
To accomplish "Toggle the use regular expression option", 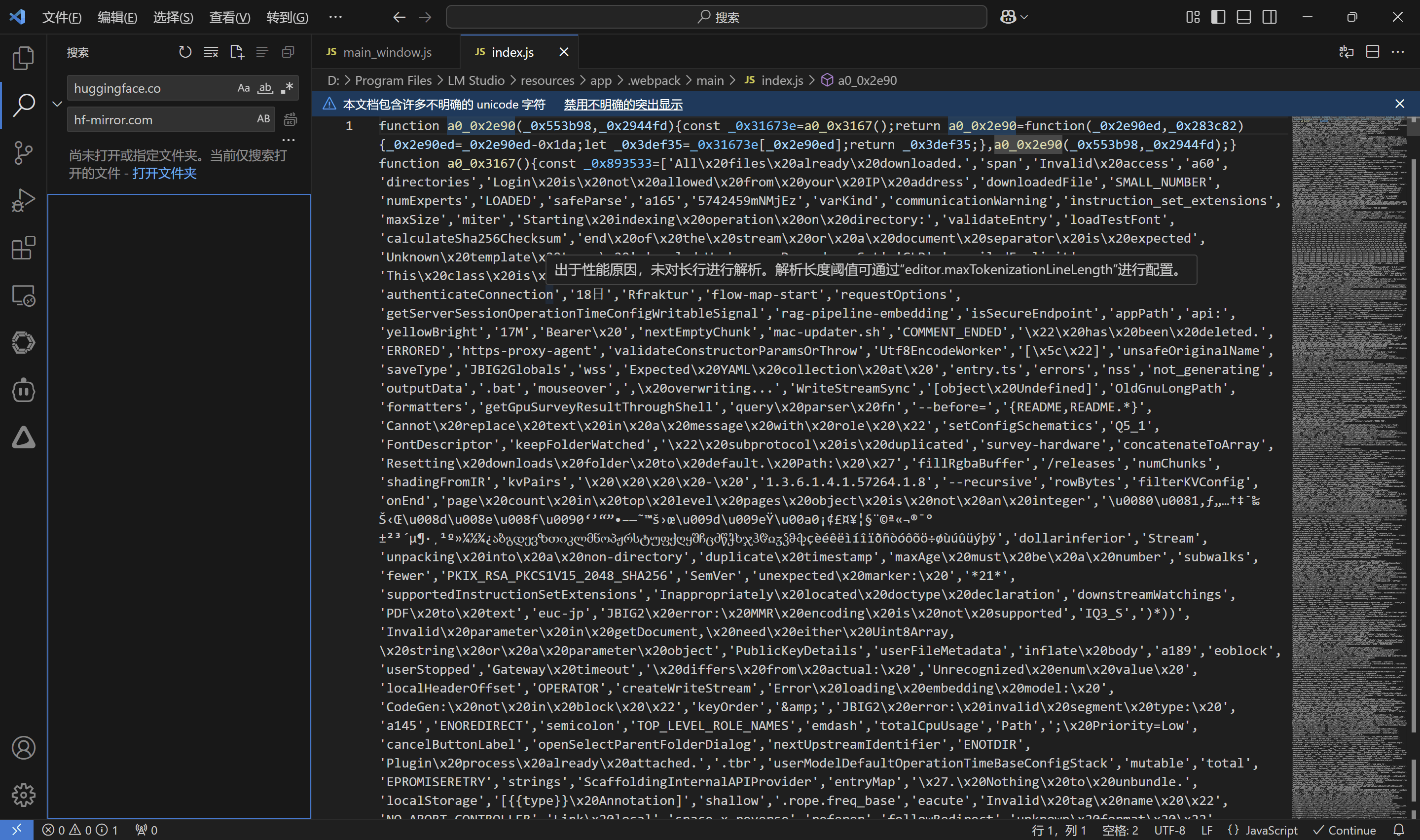I will [x=287, y=88].
